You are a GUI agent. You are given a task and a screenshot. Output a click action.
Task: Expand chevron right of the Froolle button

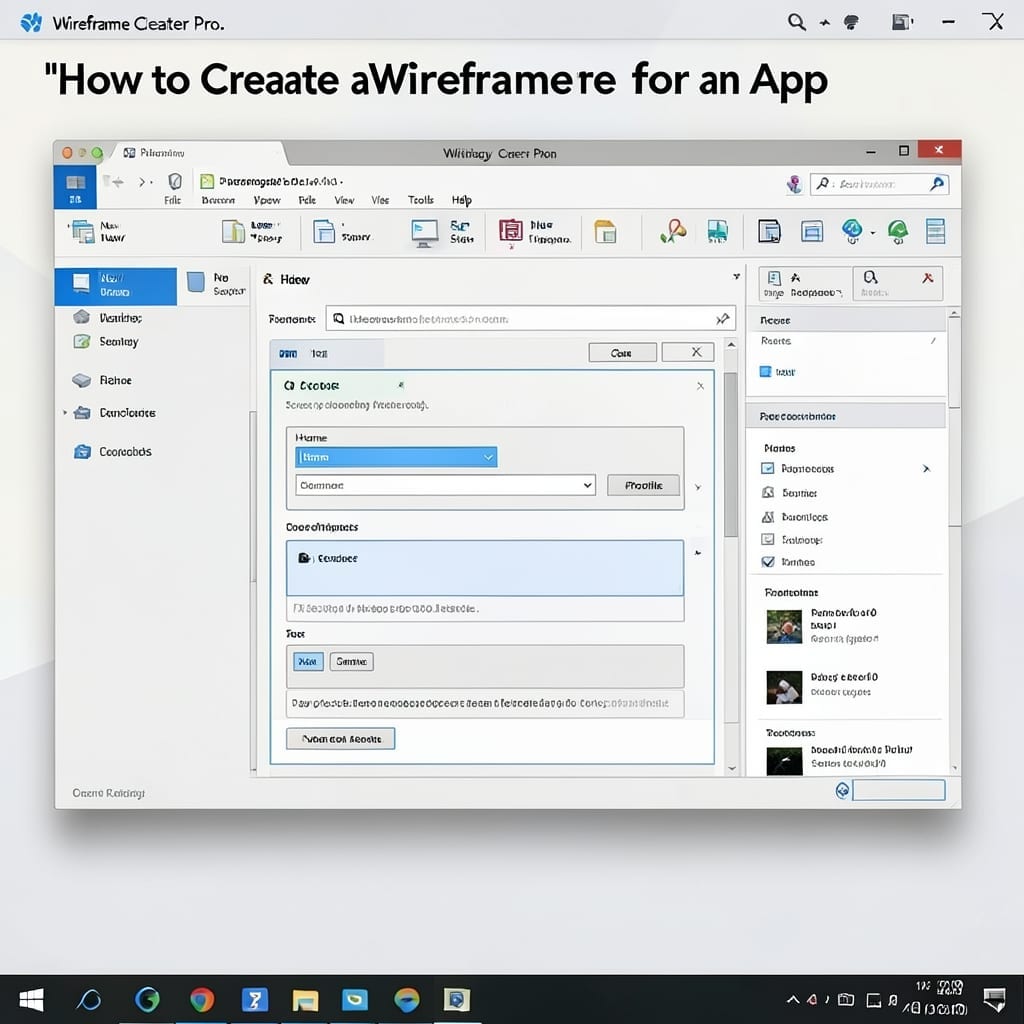coord(698,487)
